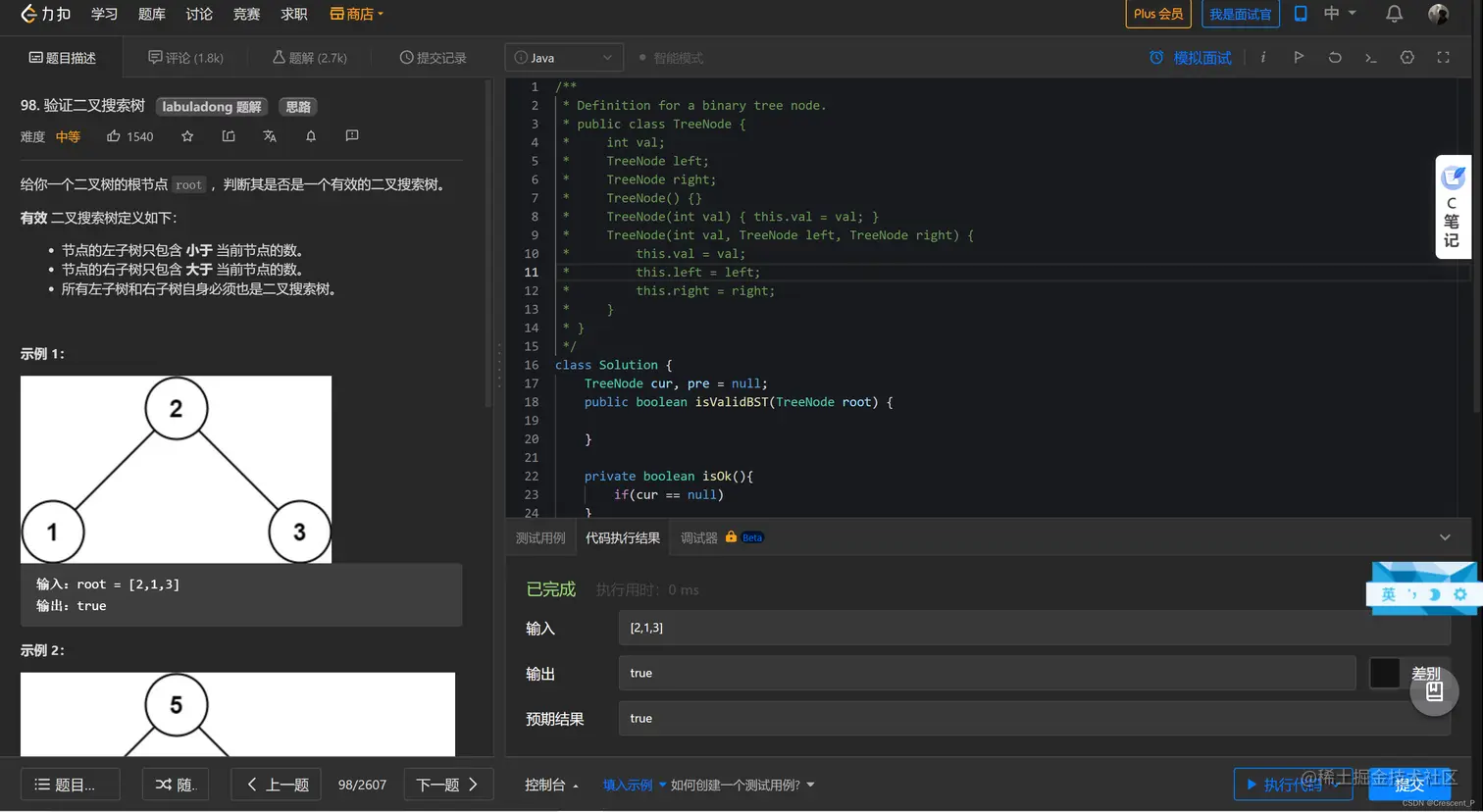Click the Plus 会员 button
This screenshot has height=812, width=1483.
point(1157,14)
